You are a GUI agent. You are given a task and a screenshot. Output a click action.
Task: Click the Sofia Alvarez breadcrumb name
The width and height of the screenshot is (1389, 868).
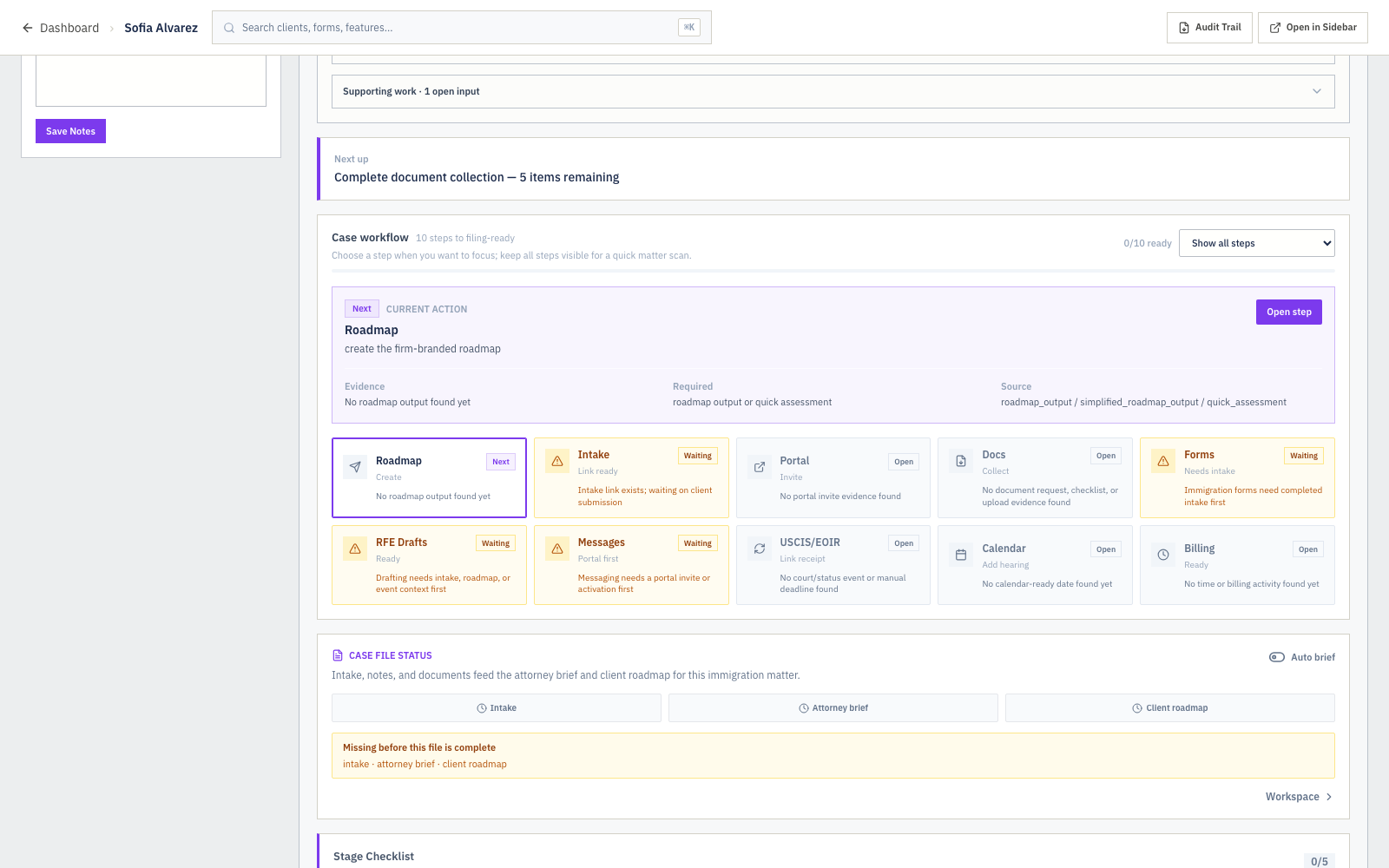161,28
